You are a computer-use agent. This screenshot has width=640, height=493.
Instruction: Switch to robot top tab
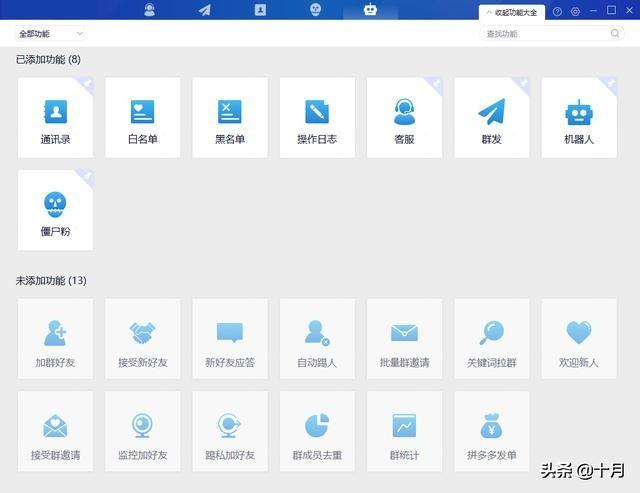click(370, 9)
